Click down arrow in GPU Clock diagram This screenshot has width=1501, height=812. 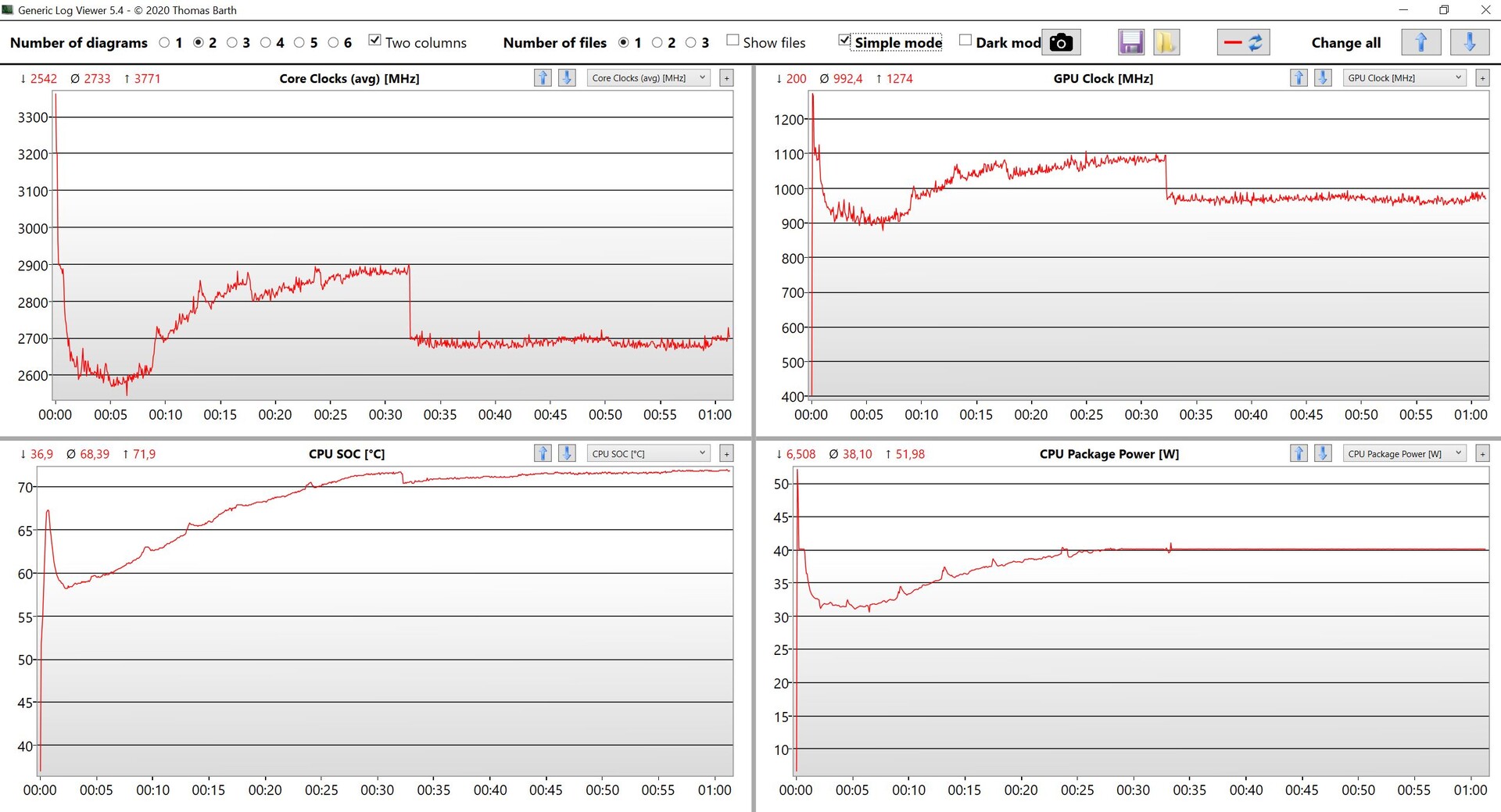pyautogui.click(x=1323, y=77)
